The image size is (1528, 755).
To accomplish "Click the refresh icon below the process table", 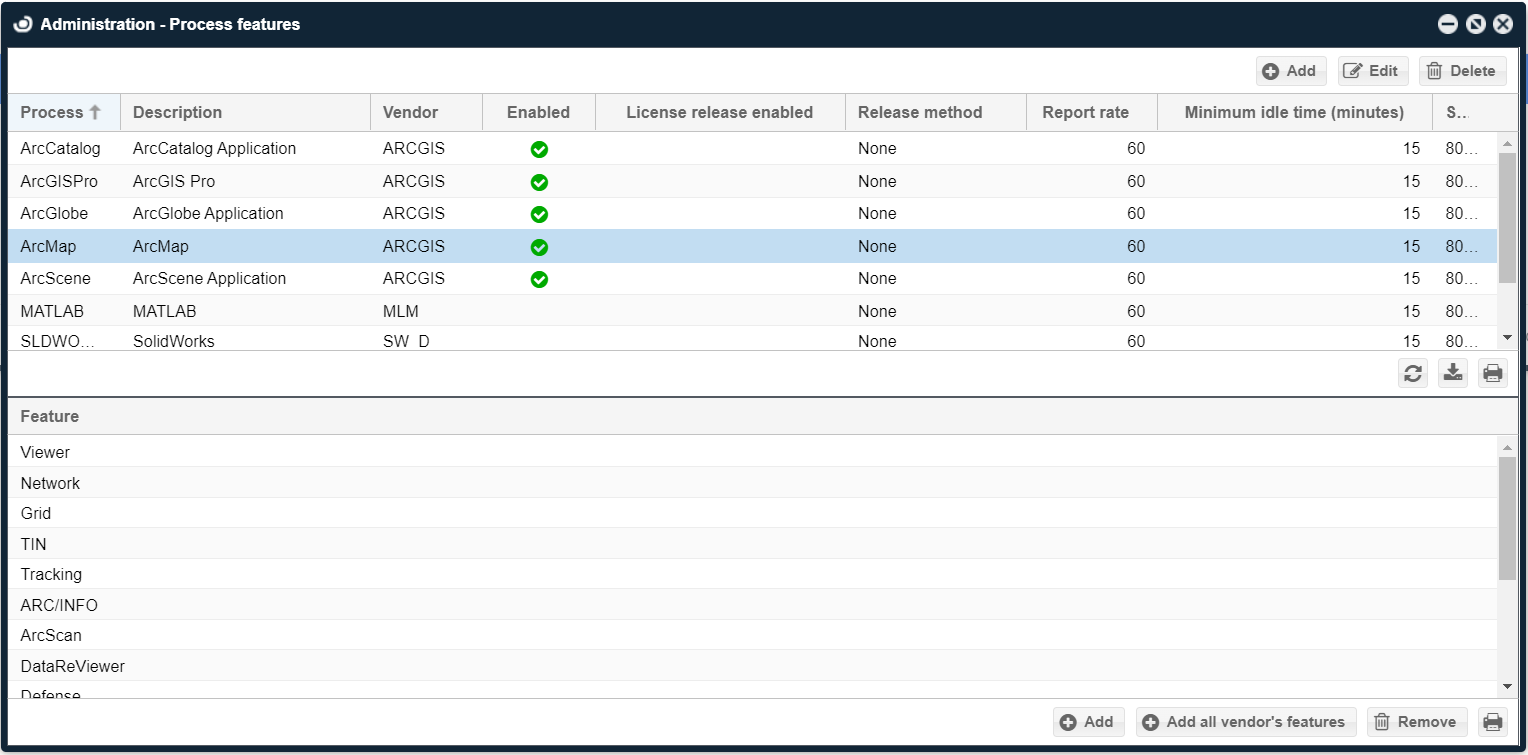I will click(1412, 373).
